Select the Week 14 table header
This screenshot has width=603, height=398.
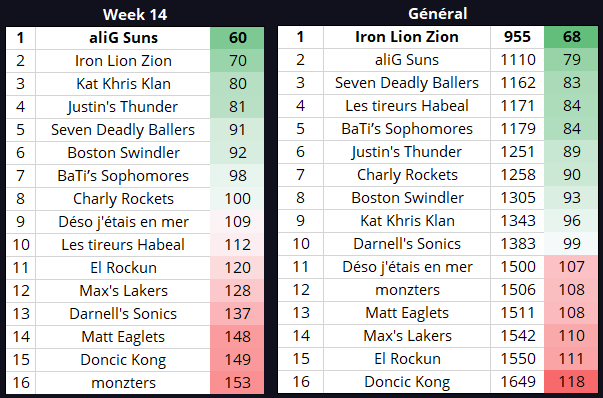click(135, 15)
